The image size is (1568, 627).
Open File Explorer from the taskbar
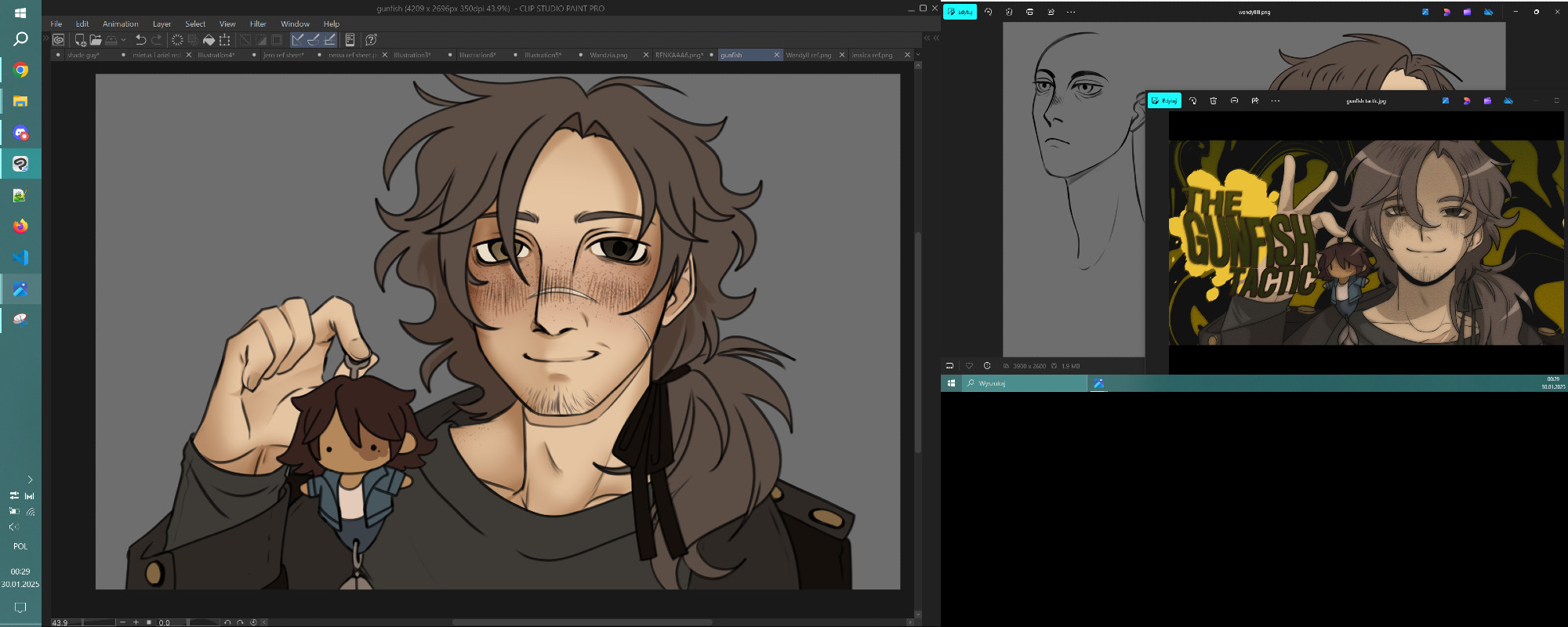[20, 101]
